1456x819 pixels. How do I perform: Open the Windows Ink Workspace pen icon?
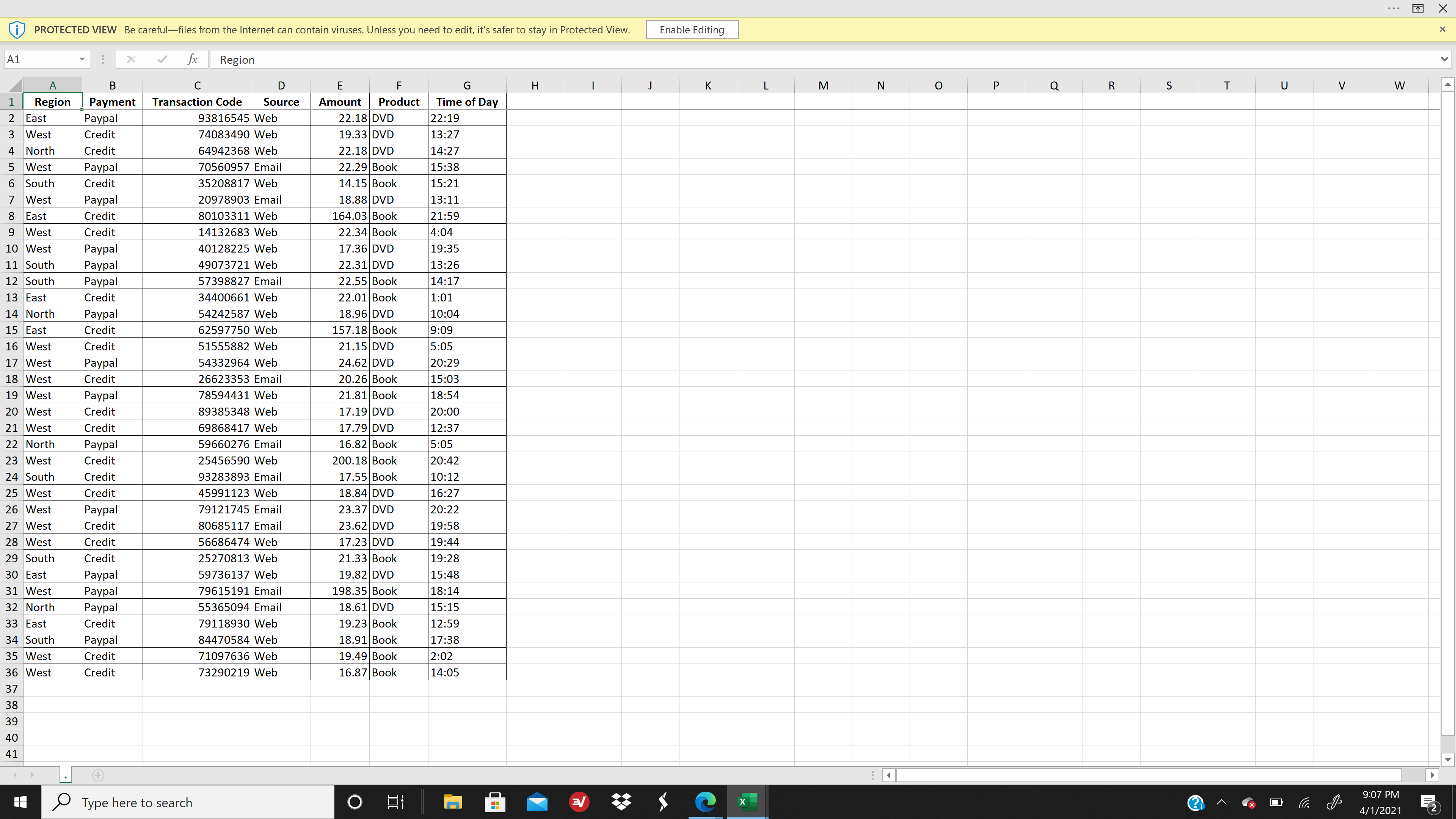pyautogui.click(x=1334, y=802)
